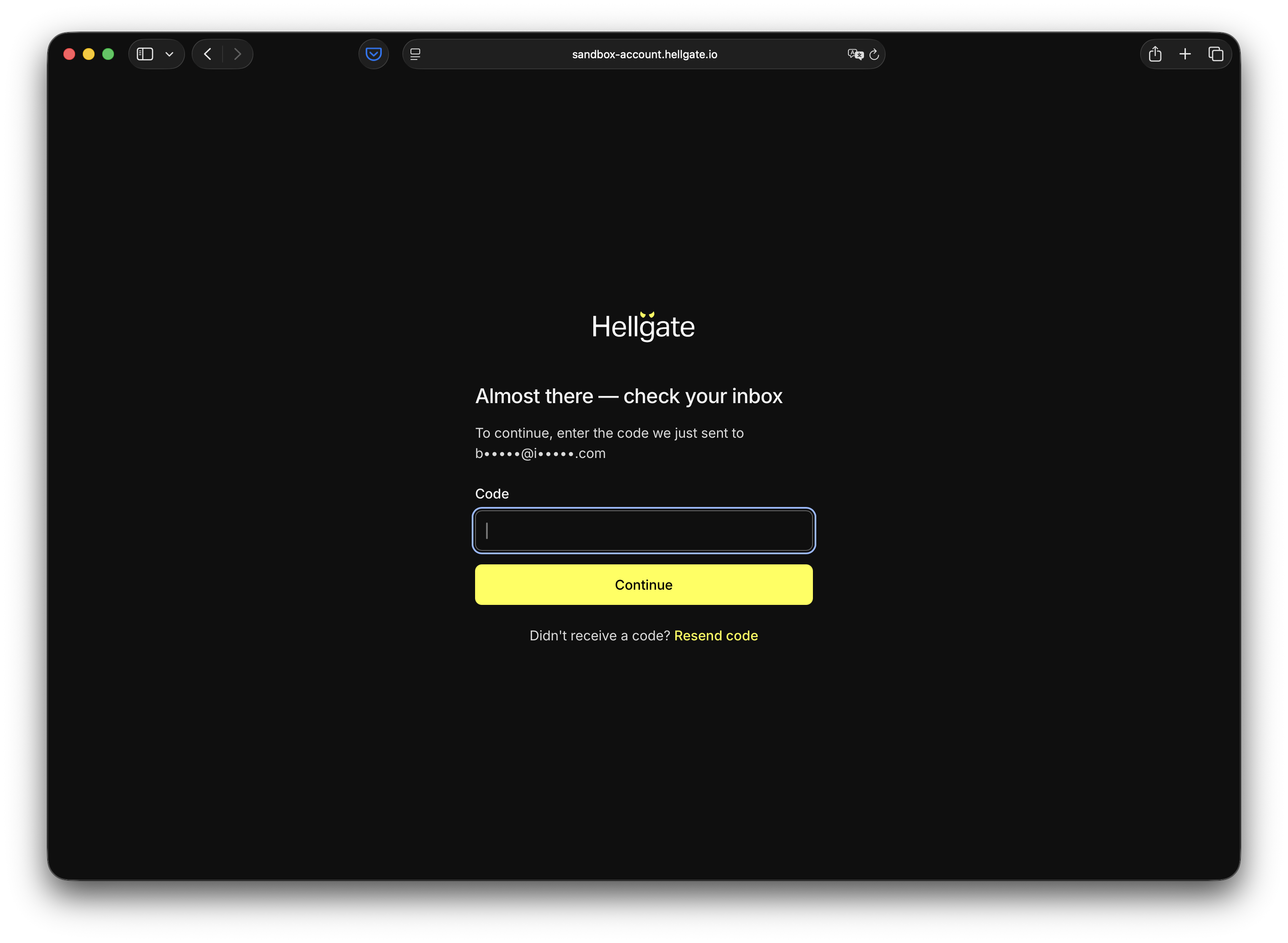
Task: Go back with the back arrow
Action: [x=208, y=54]
